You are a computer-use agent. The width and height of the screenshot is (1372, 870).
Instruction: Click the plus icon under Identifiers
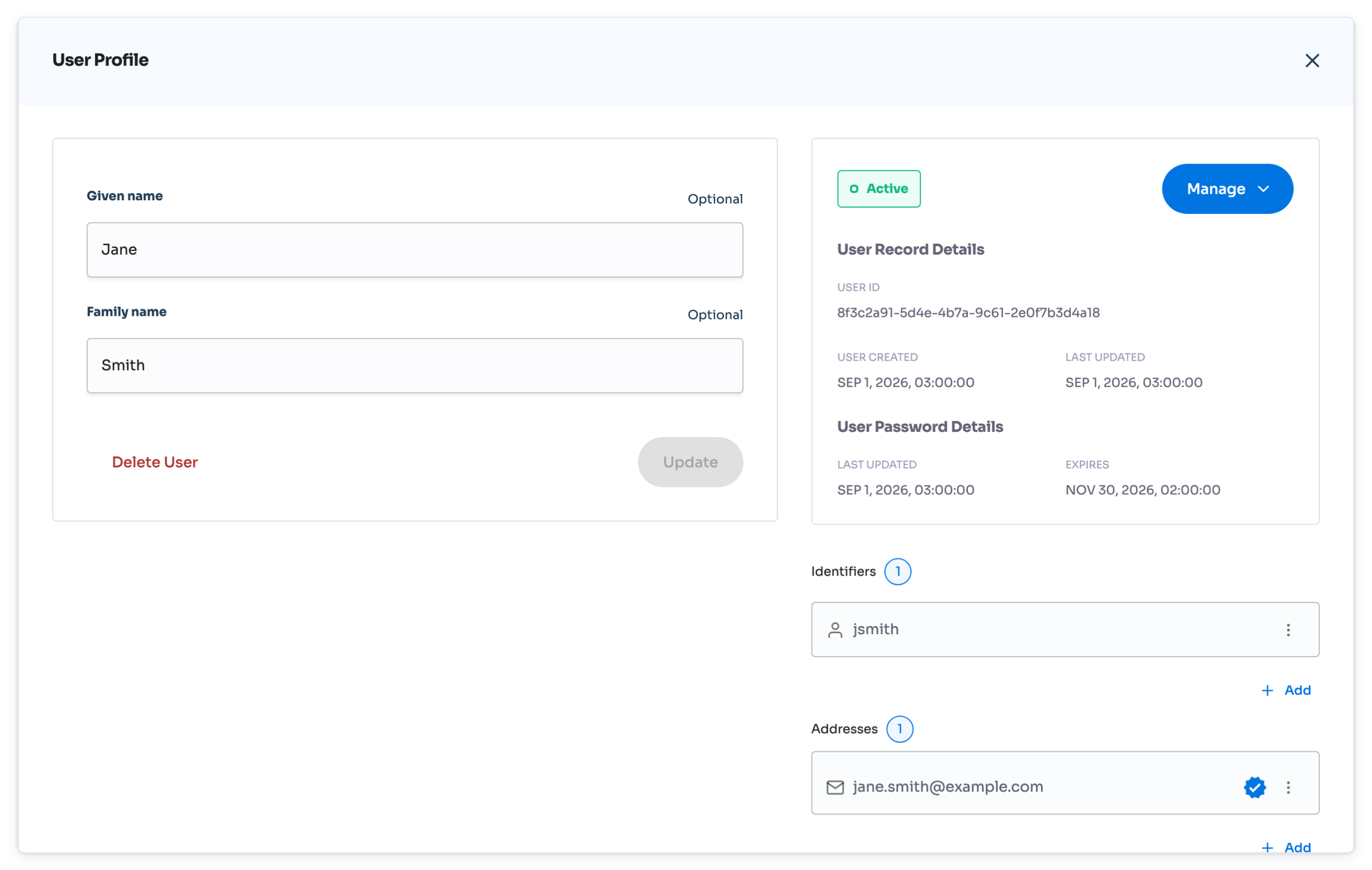pos(1266,690)
